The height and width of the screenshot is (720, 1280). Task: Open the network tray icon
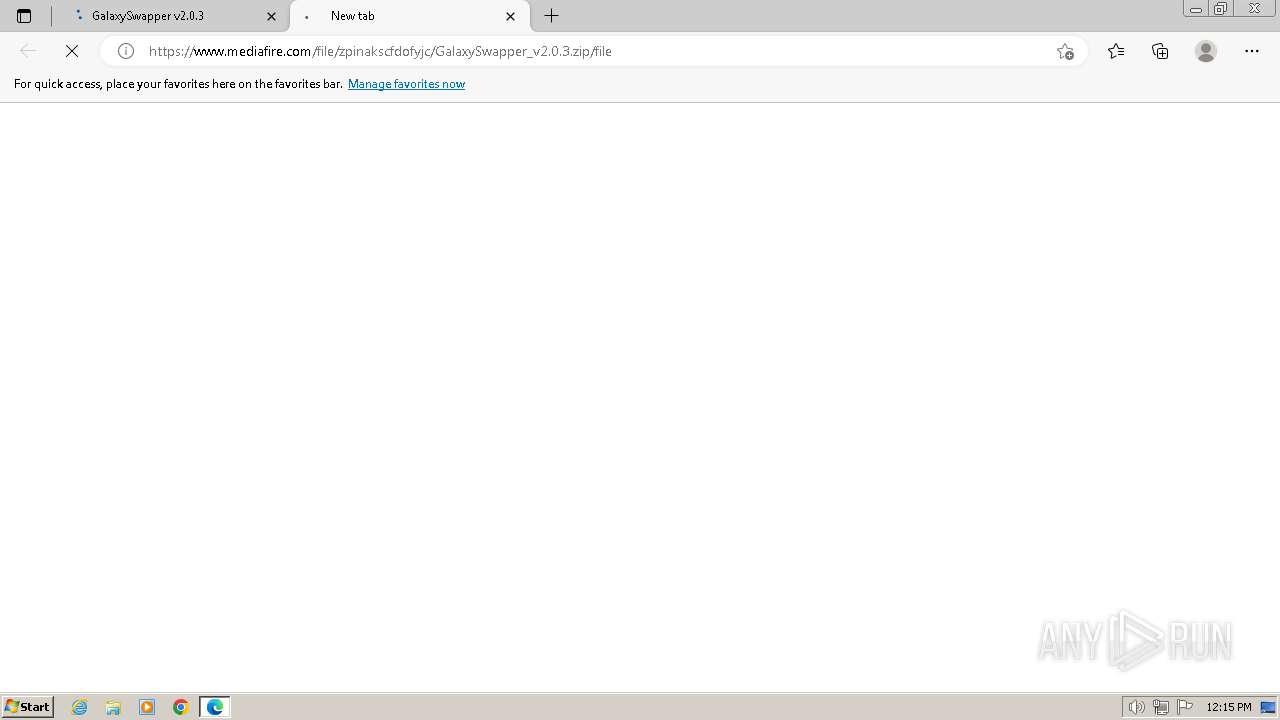(1161, 707)
